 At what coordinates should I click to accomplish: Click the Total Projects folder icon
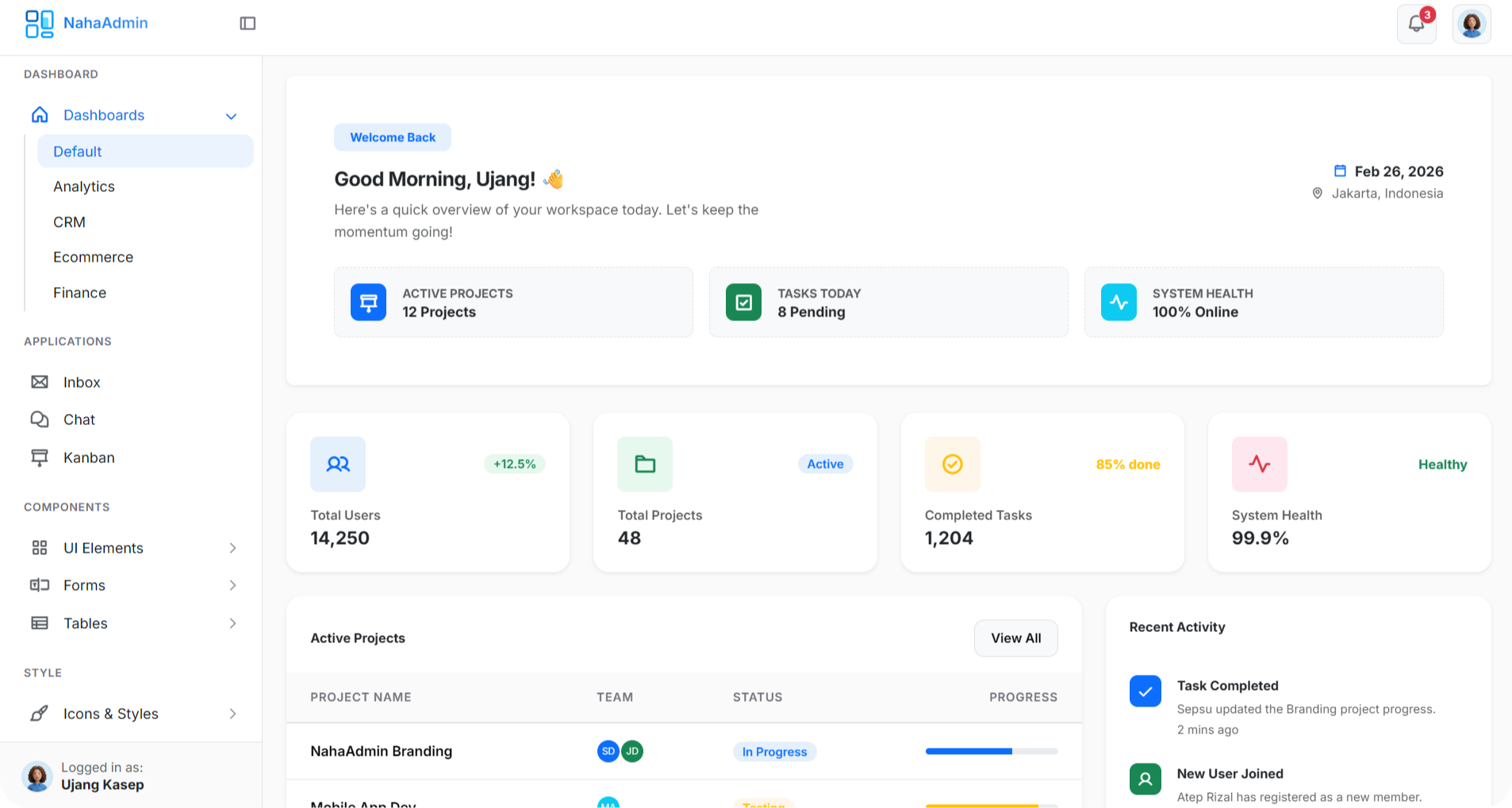pyautogui.click(x=645, y=464)
